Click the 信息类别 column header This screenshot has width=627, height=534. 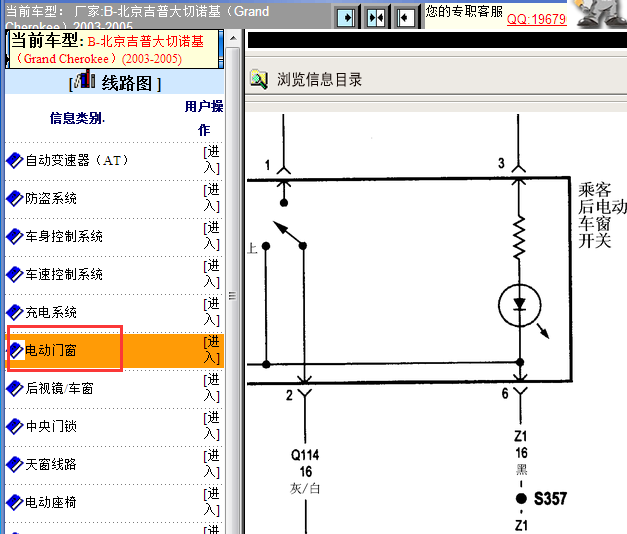pos(77,118)
